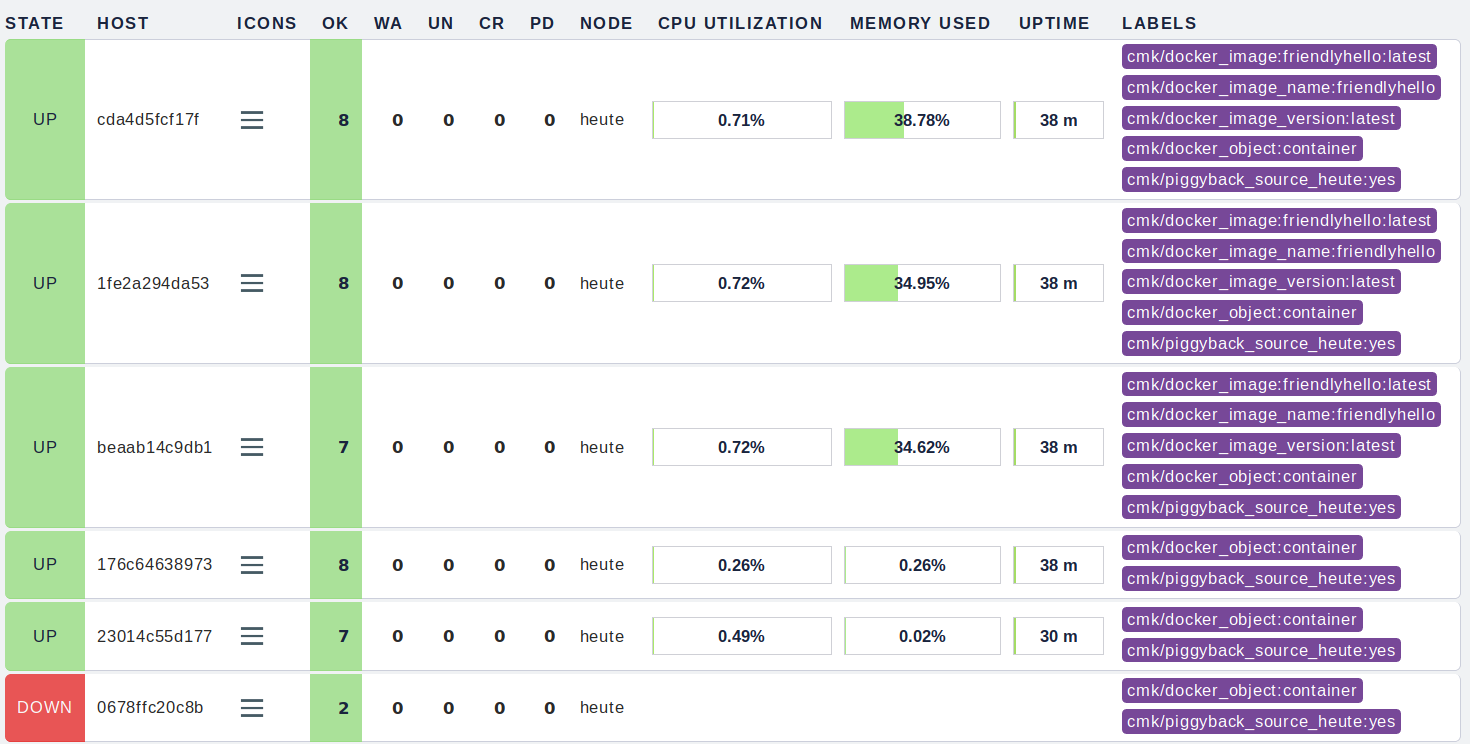Open label cmk/docker_image_version:latest on host 1fe2a294da53
This screenshot has height=744, width=1470.
tap(1260, 281)
